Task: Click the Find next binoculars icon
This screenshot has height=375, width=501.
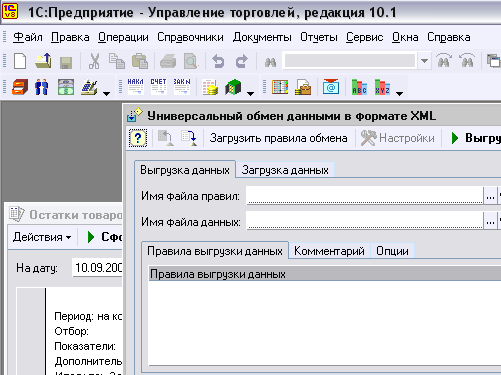Action: [x=467, y=61]
